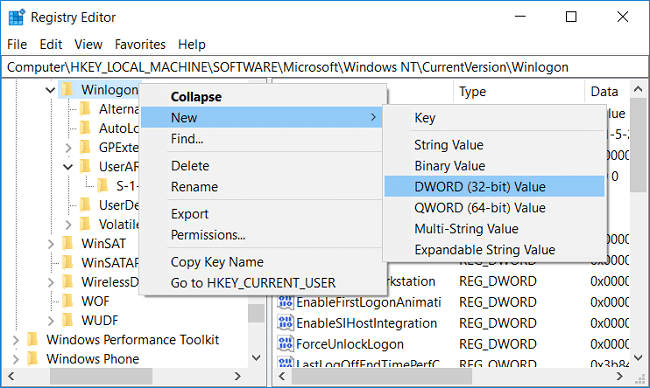
Task: Expand Windows Performance Toolkit key chevron
Action: pos(15,340)
